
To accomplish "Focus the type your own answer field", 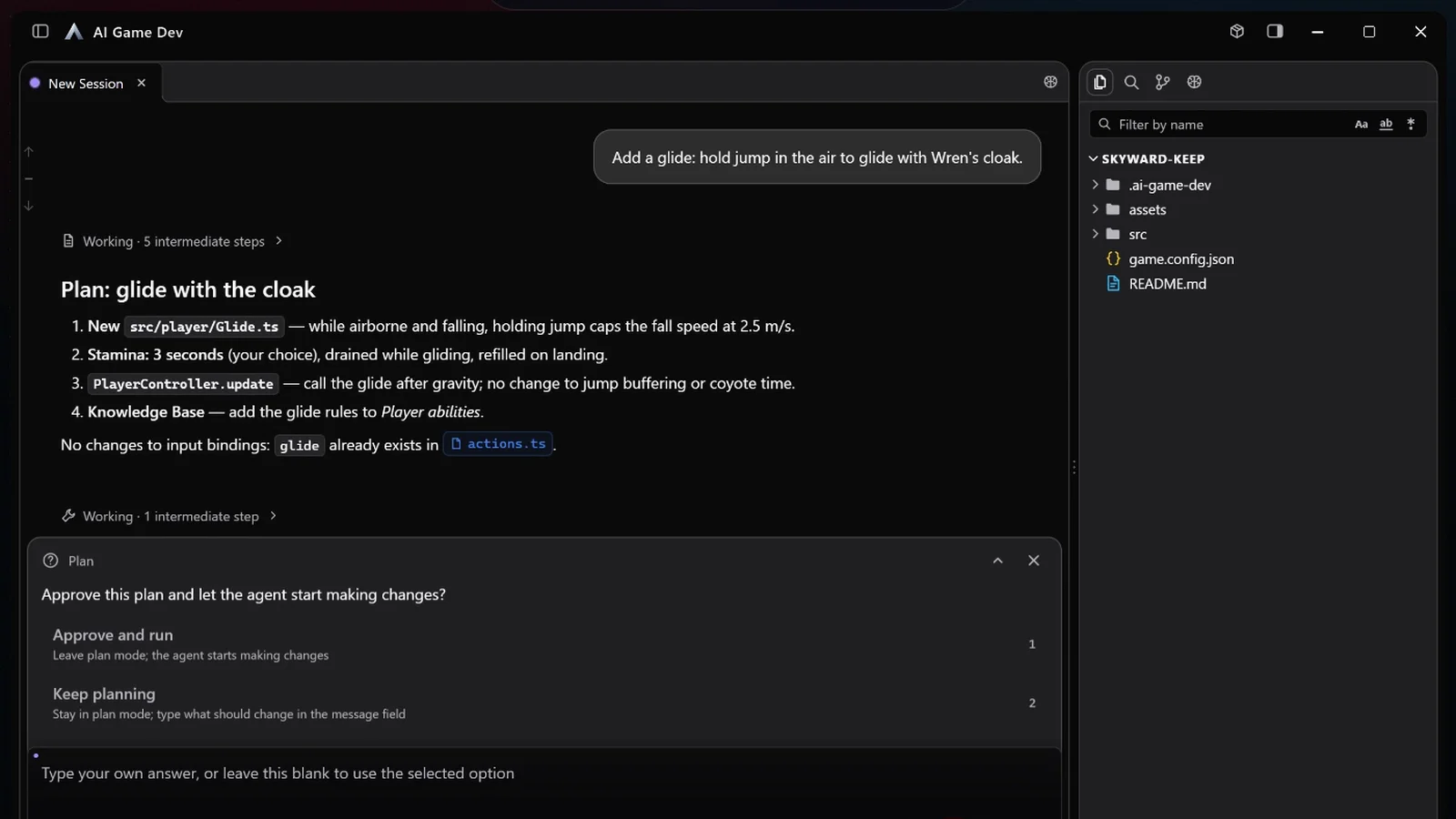I will pyautogui.click(x=544, y=773).
